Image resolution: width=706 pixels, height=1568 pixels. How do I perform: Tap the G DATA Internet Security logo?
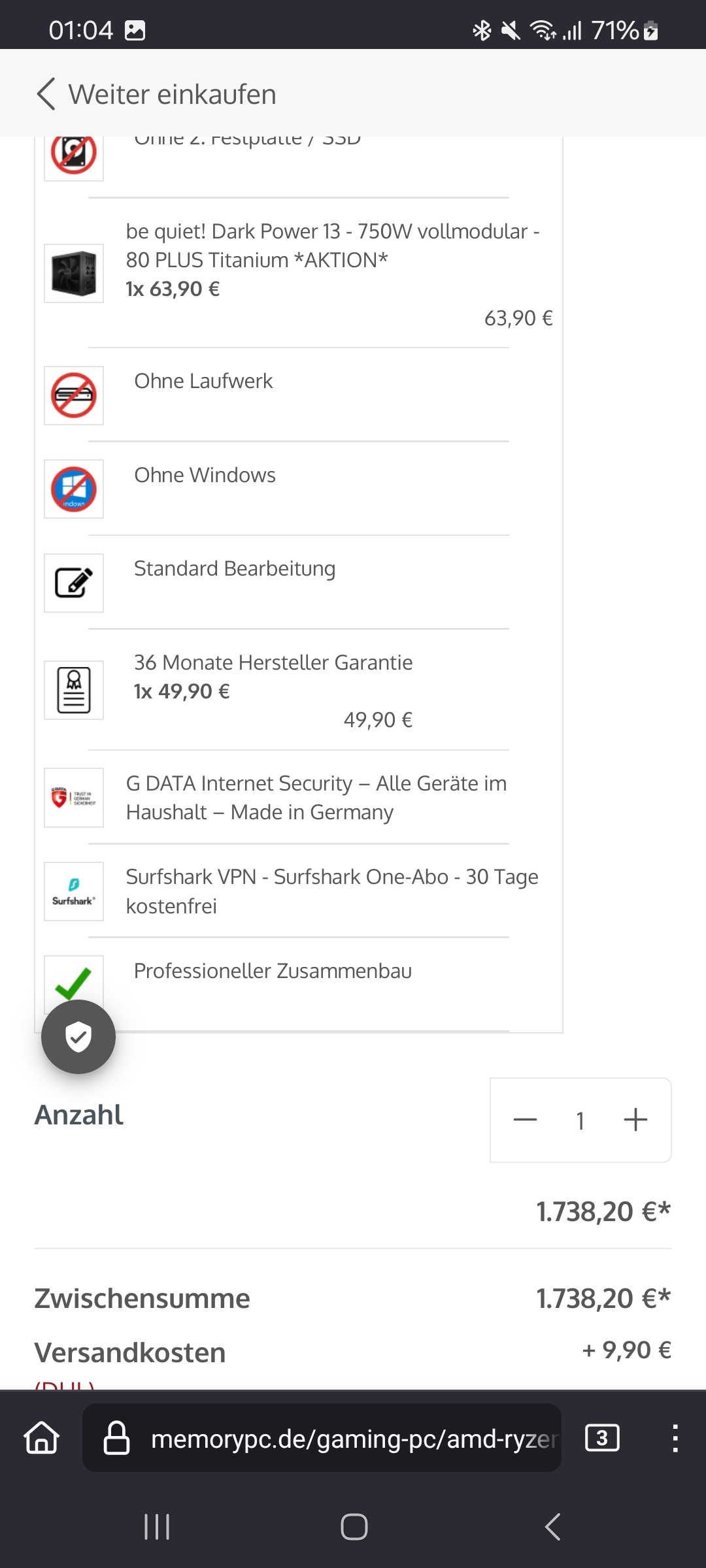(74, 797)
